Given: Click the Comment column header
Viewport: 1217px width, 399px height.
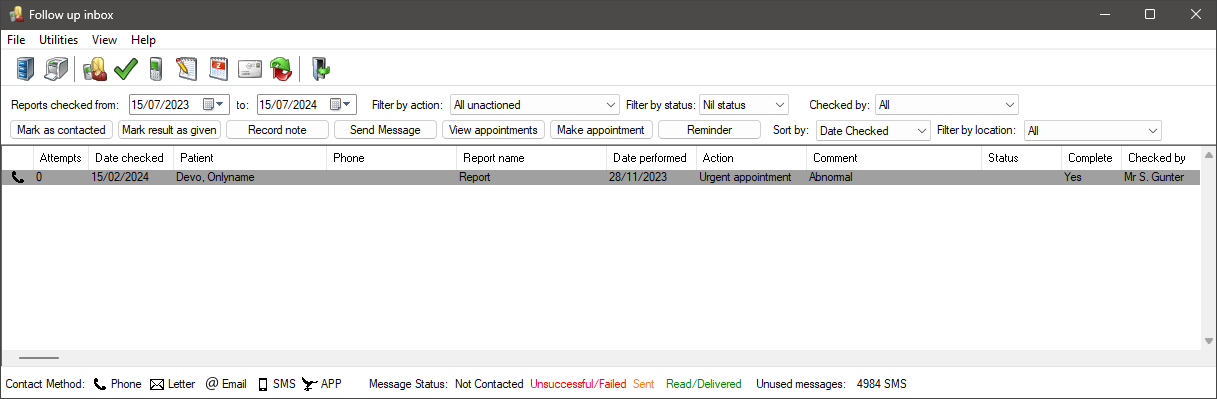Looking at the screenshot, I should pos(894,158).
